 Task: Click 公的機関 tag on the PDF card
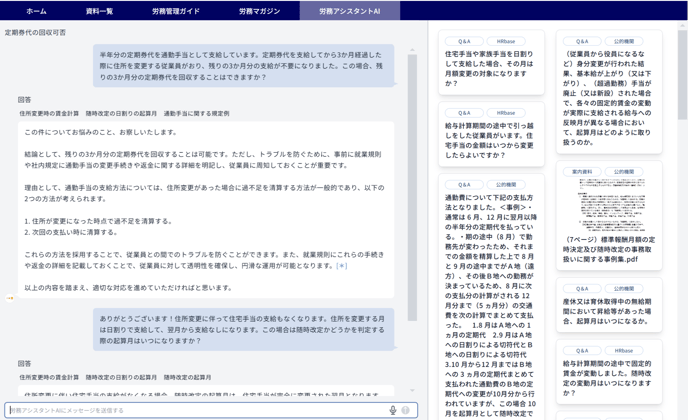click(624, 172)
